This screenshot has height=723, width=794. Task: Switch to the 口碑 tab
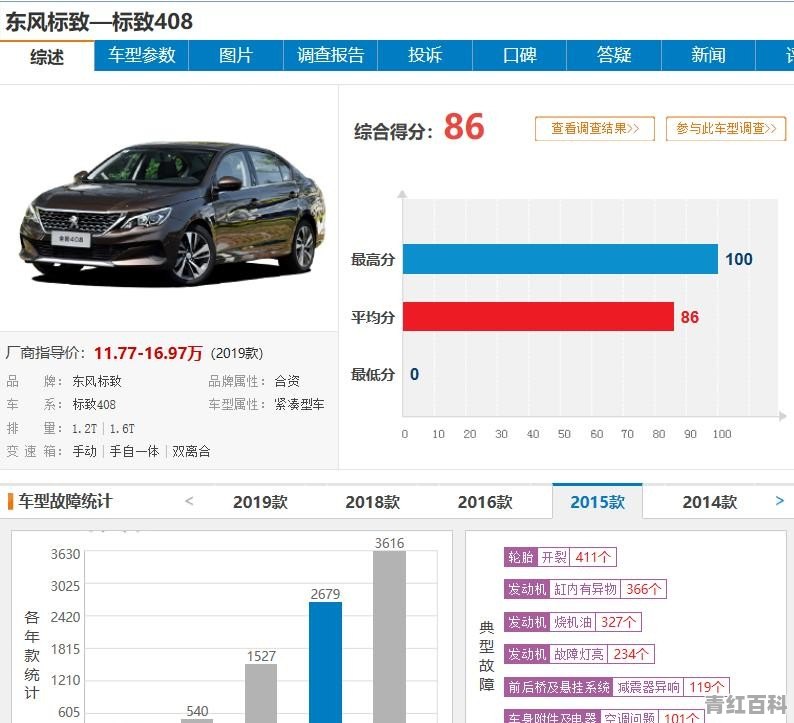pos(520,55)
